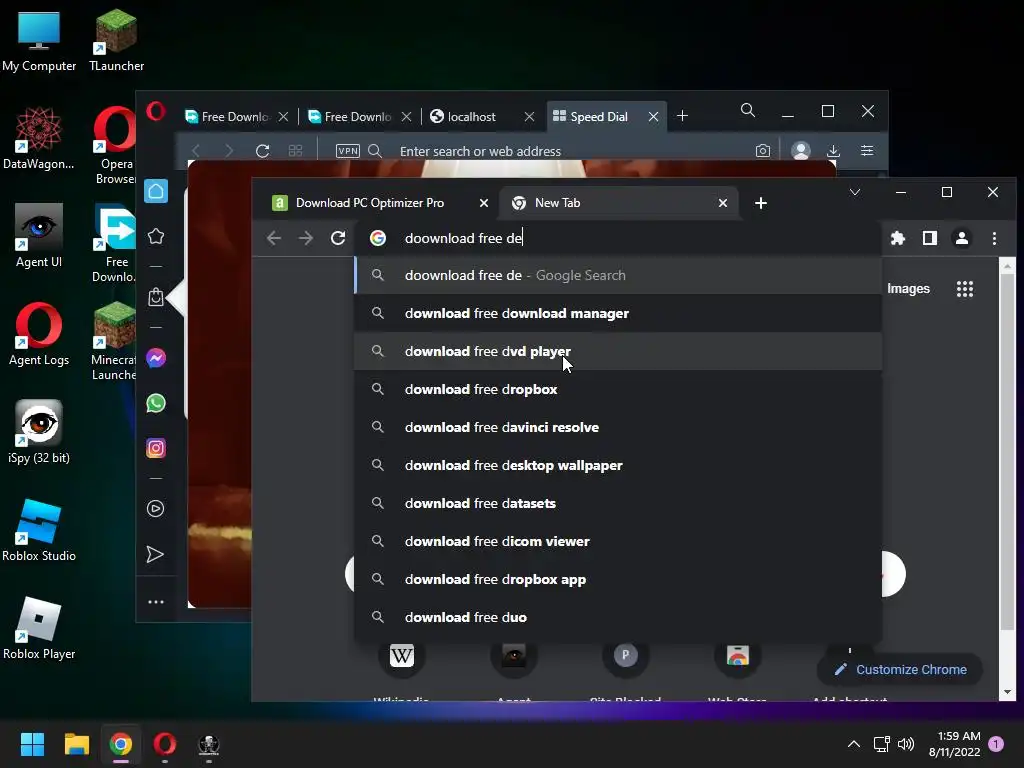Open Opera easy setup sliders icon

(x=867, y=151)
